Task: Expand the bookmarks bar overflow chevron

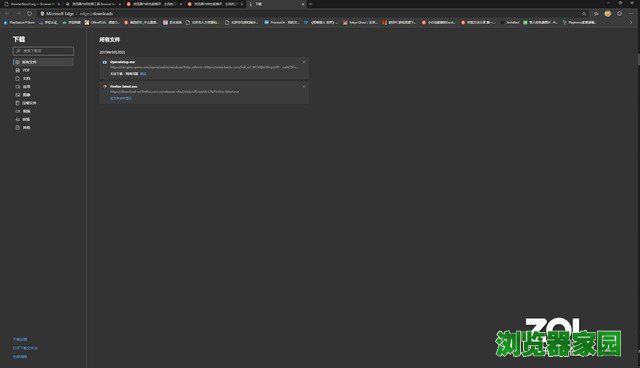Action: tap(631, 22)
